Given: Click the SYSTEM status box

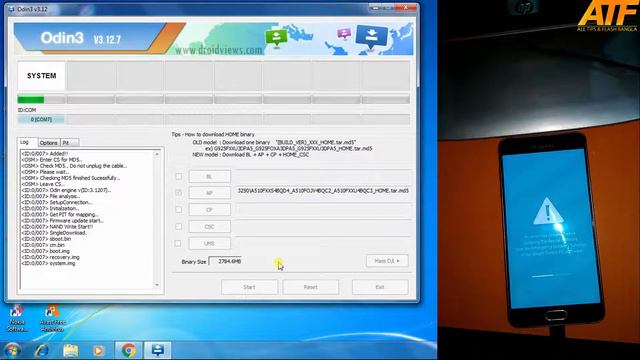Looking at the screenshot, I should pos(41,76).
